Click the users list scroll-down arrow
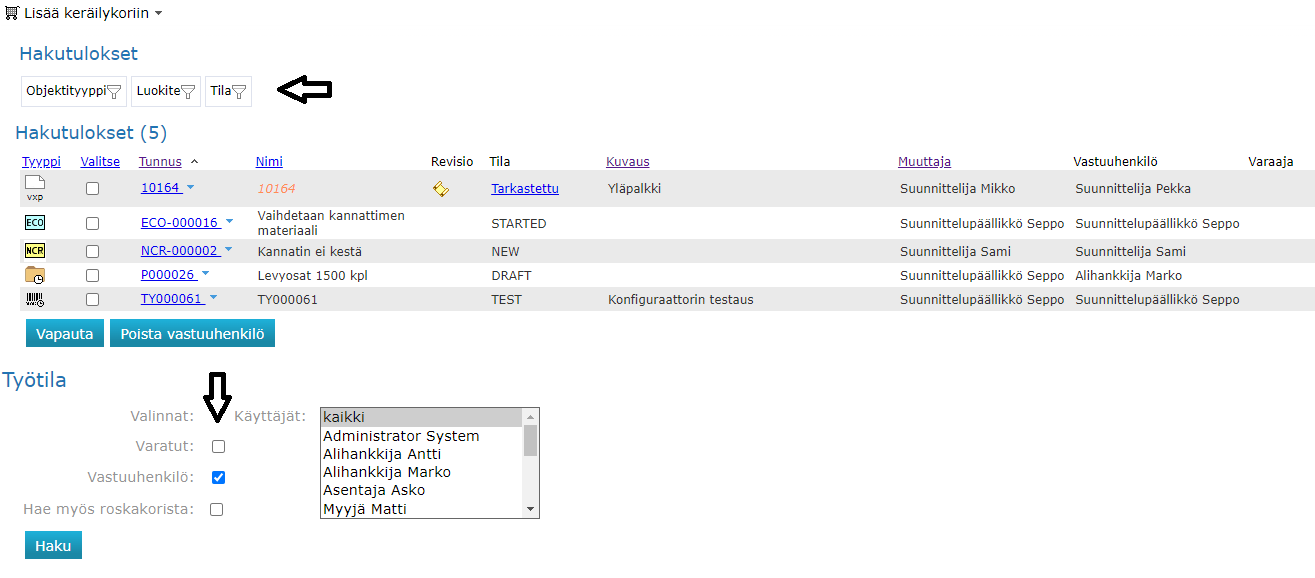Viewport: 1315px width, 578px height. tap(531, 510)
